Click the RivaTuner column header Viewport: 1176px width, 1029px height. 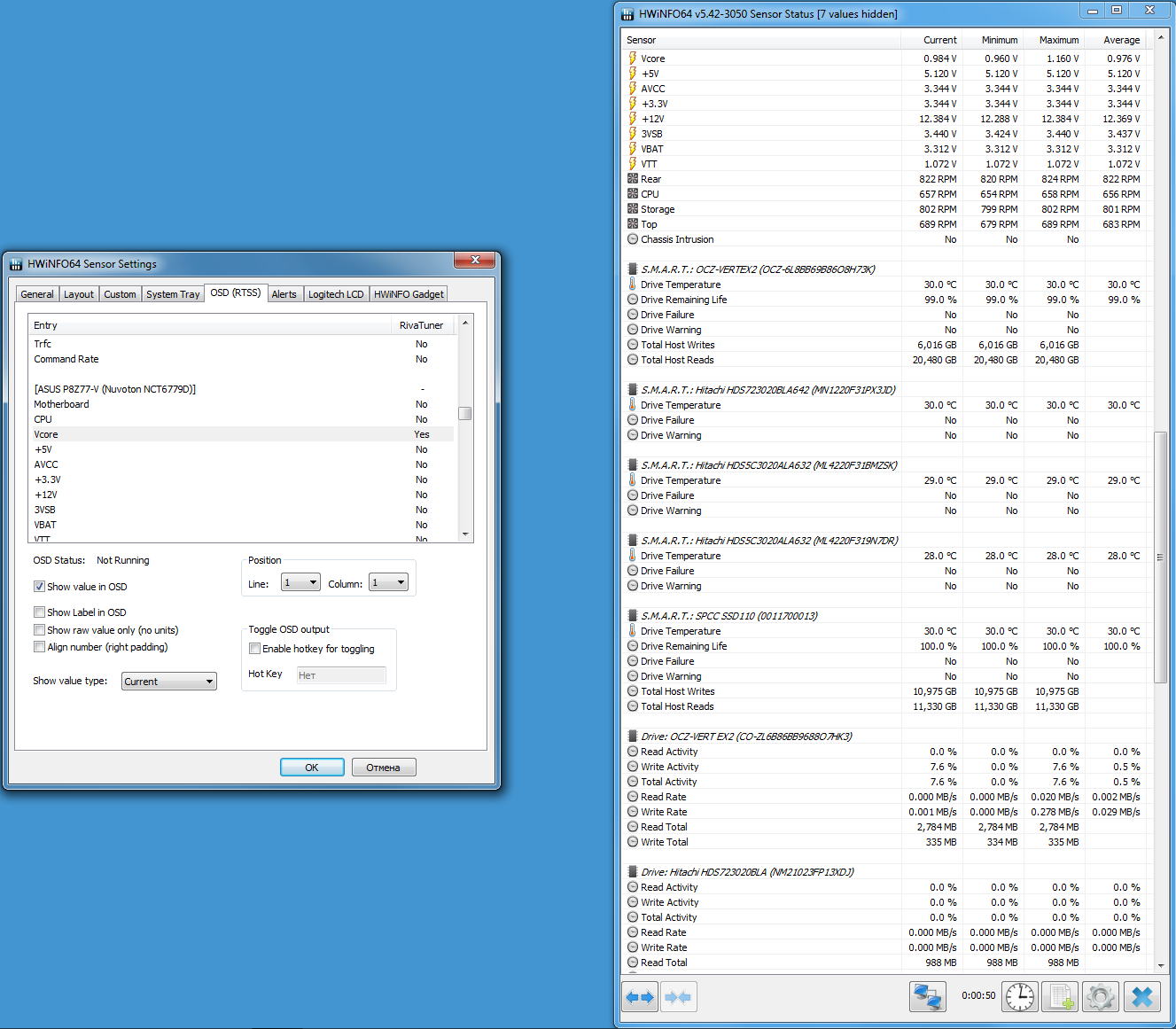(x=422, y=325)
